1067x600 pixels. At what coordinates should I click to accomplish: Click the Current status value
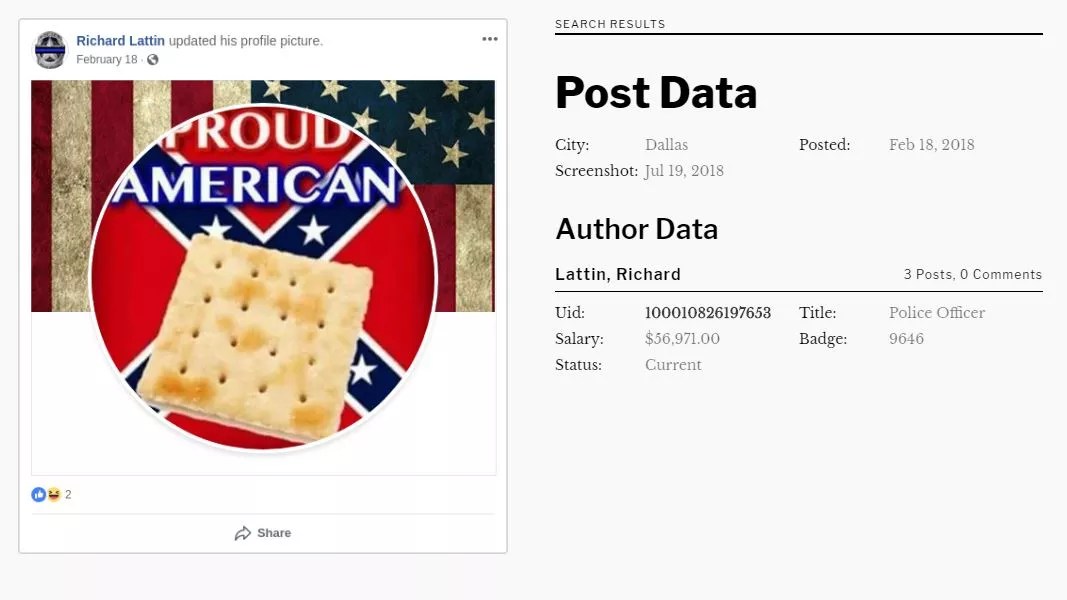click(673, 365)
